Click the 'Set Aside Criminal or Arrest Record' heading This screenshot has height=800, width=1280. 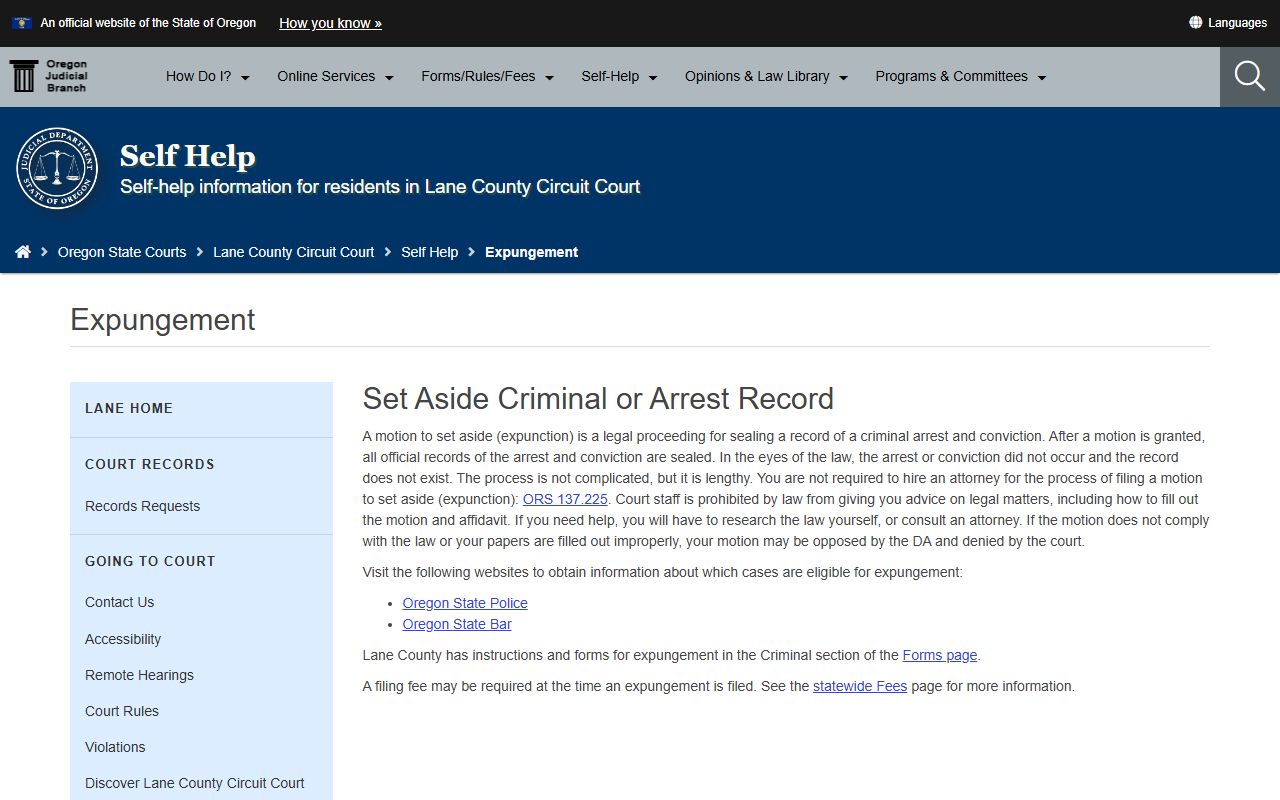pos(598,398)
